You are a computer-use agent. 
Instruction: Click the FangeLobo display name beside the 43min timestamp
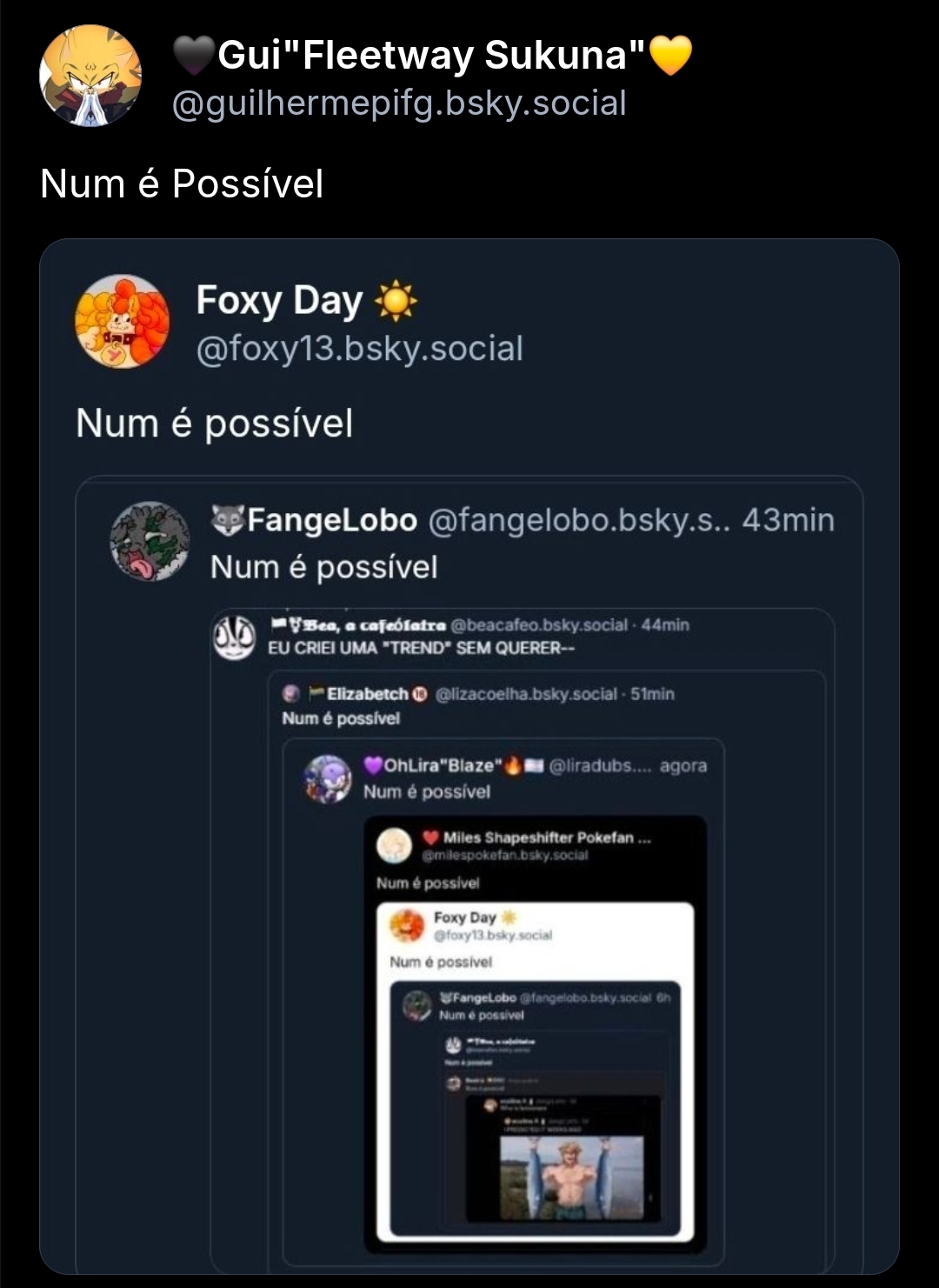[332, 520]
